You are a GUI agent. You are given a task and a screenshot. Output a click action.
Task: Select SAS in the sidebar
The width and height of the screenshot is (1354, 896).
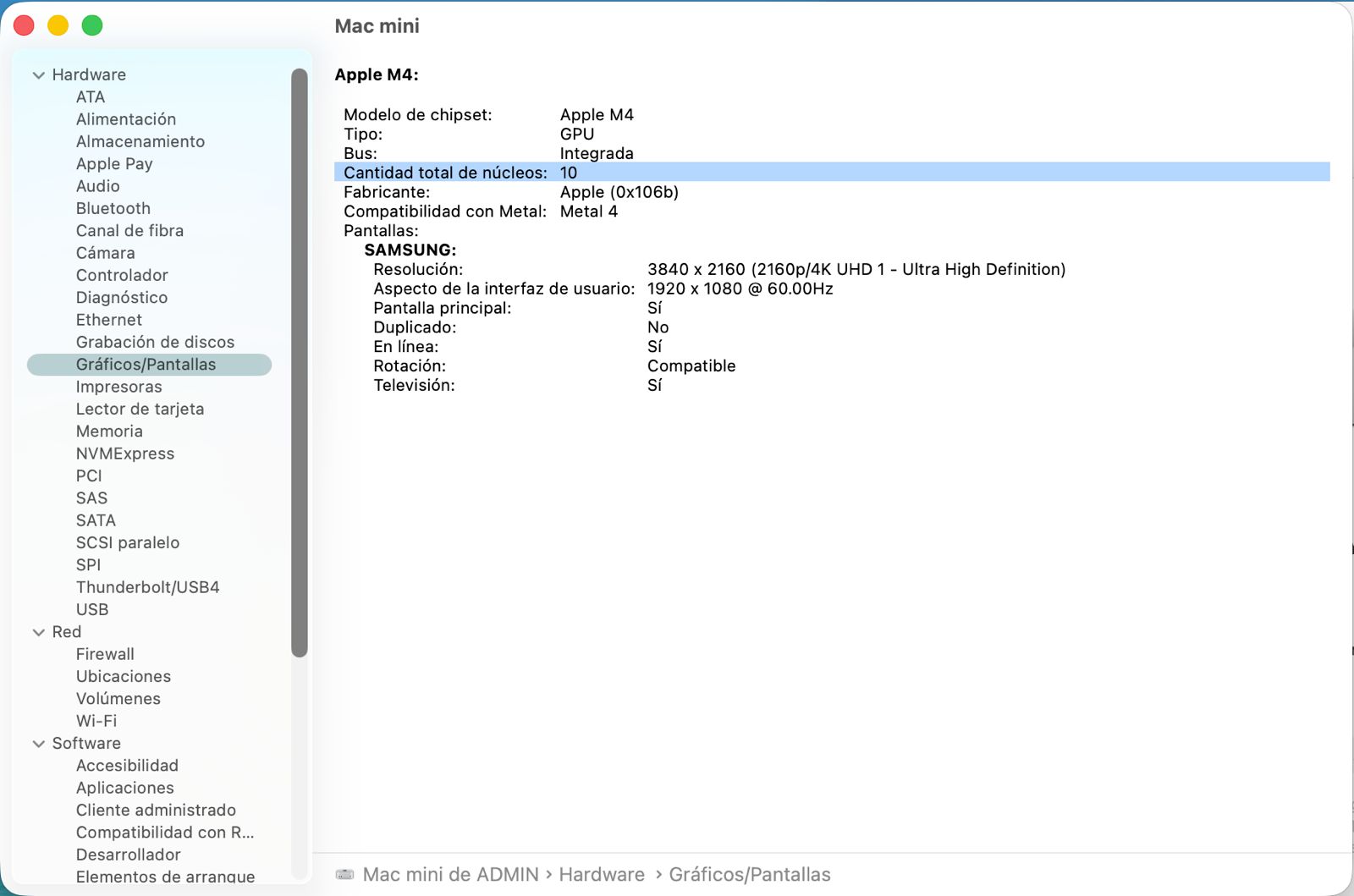(91, 498)
